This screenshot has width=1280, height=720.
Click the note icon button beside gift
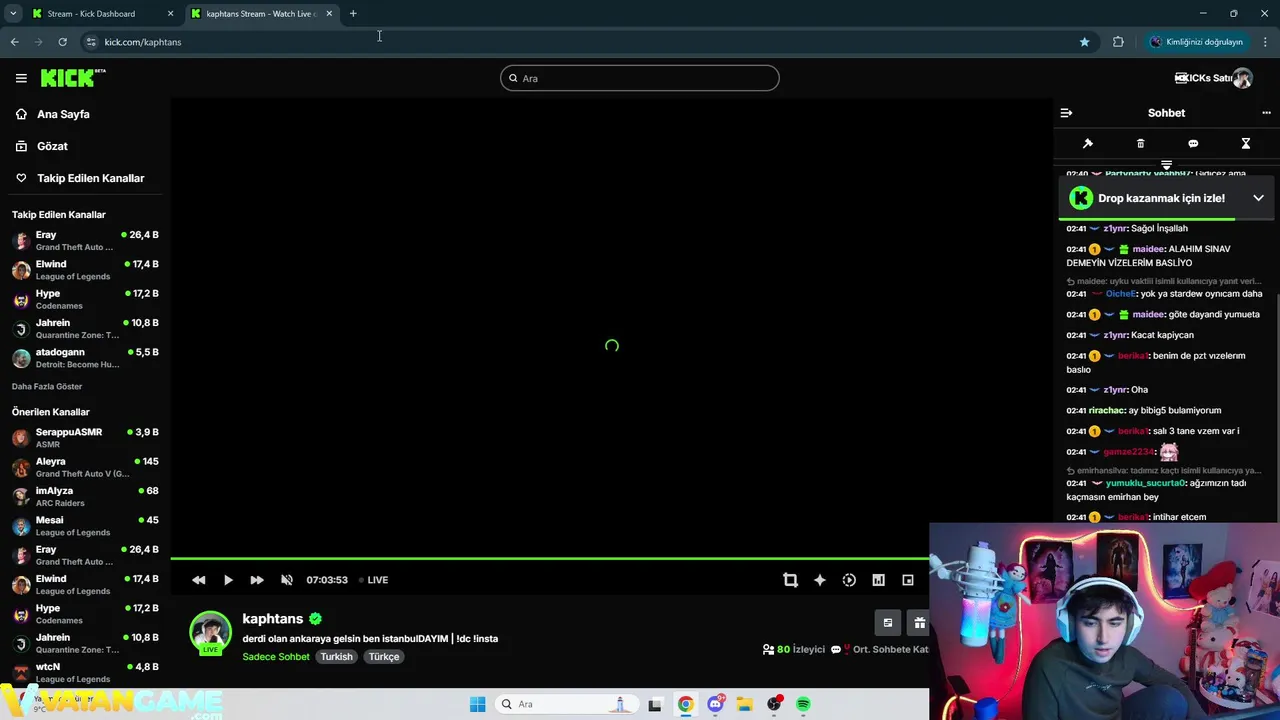click(x=887, y=623)
